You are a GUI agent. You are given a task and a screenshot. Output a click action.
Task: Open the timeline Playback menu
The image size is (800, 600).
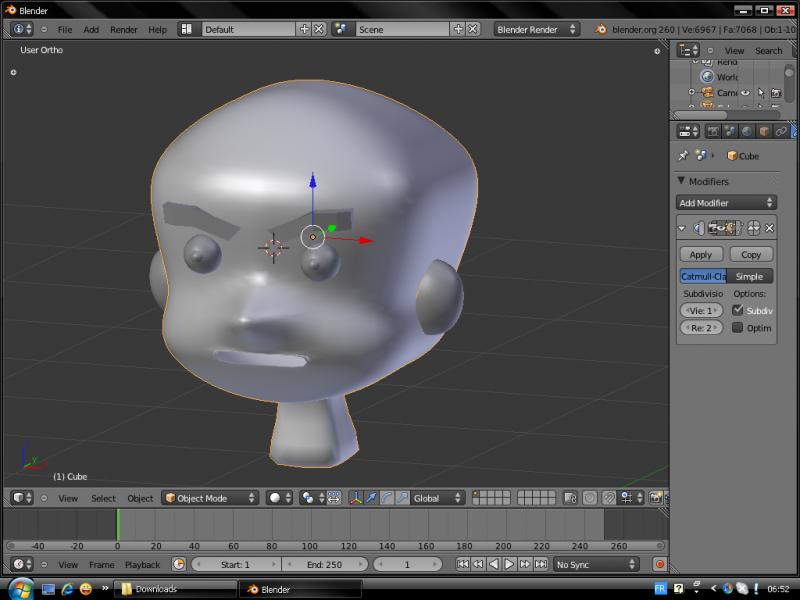142,565
